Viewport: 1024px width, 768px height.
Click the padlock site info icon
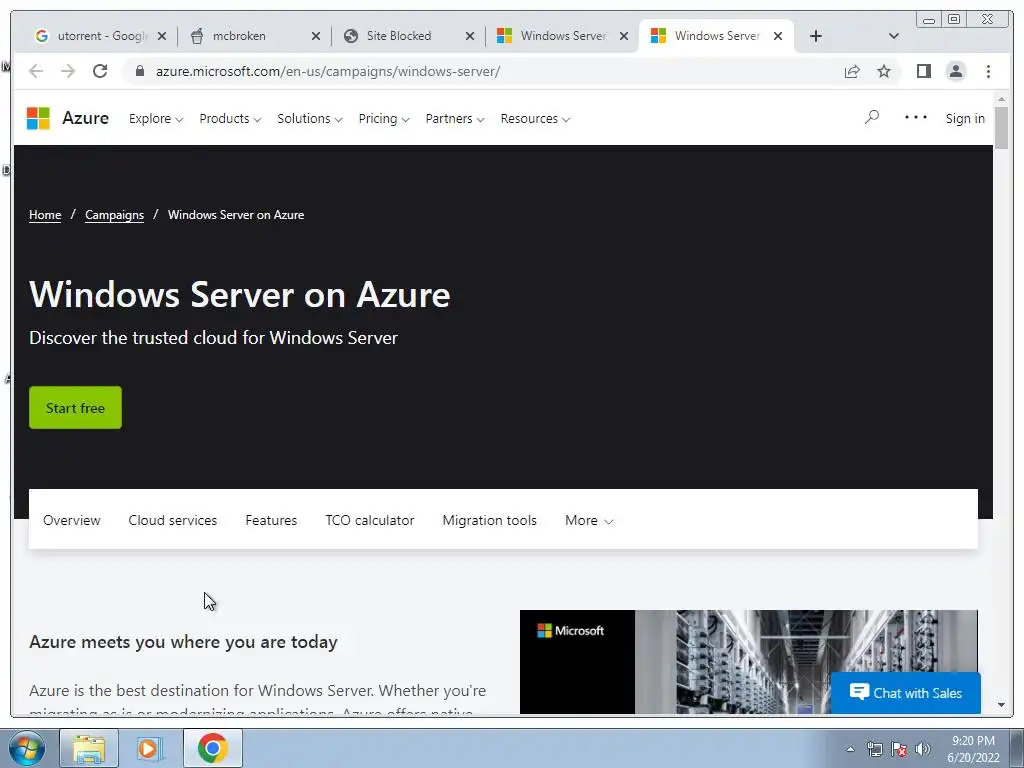(140, 71)
